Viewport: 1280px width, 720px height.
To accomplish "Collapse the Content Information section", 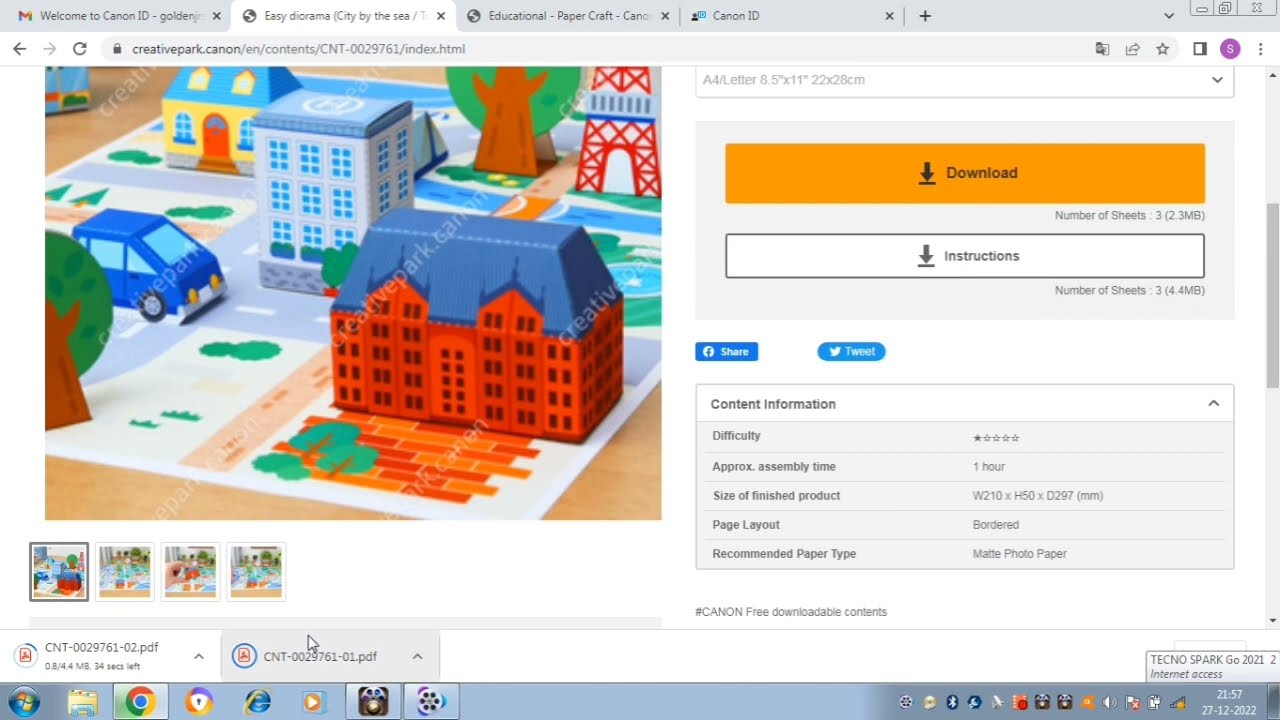I will [x=1213, y=404].
